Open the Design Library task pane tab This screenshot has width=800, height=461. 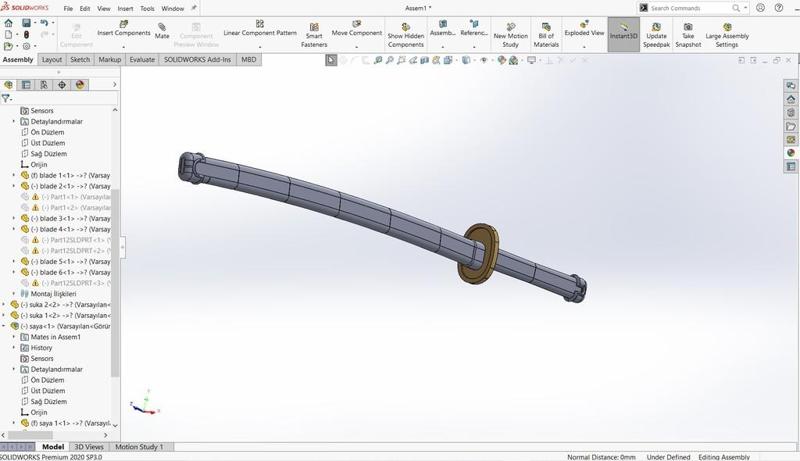click(x=791, y=113)
